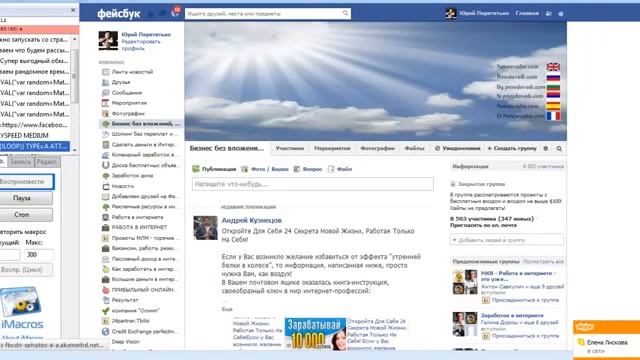Click Юрий Перетятько's sidebar profile picture
640x360 pixels.
coord(108,40)
